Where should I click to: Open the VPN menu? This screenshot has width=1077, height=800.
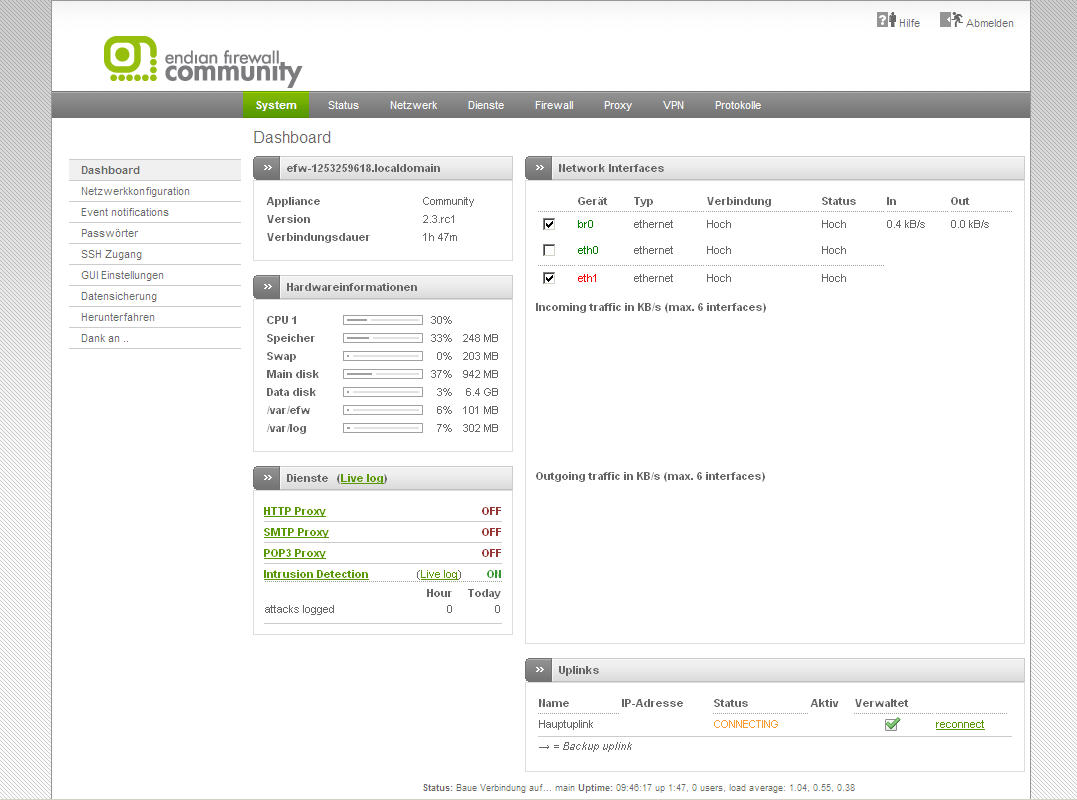point(673,105)
